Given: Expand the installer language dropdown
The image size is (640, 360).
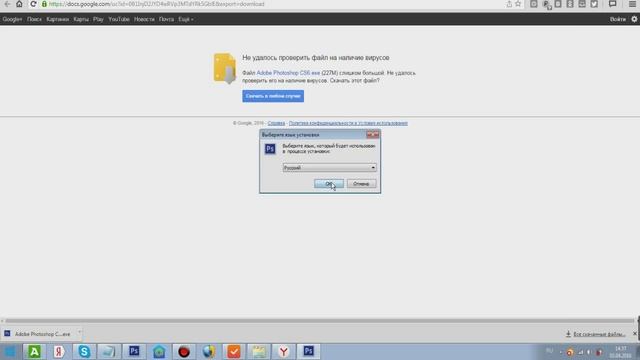Looking at the screenshot, I should click(330, 167).
